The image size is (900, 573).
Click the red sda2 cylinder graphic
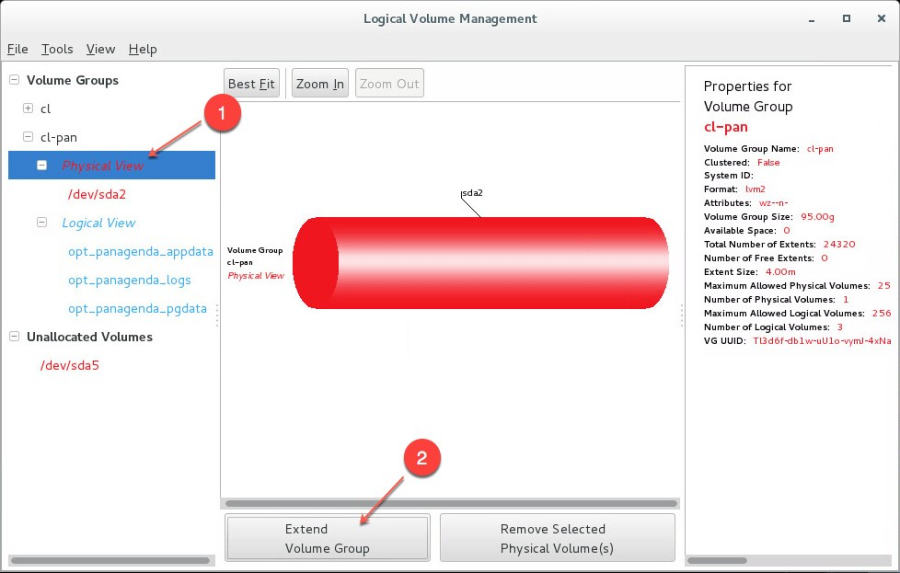coord(480,262)
